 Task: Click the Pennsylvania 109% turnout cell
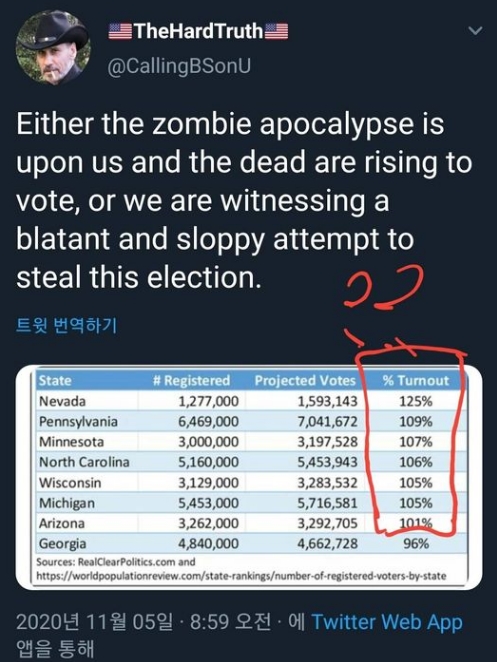(x=416, y=421)
